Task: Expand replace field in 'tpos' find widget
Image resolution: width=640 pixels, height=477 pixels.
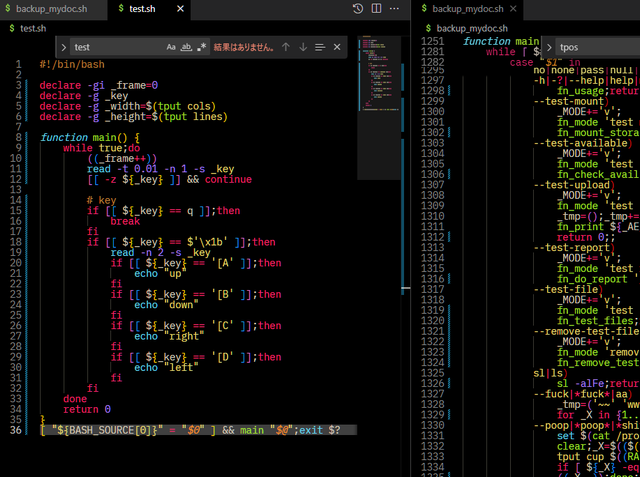Action: pyautogui.click(x=550, y=47)
